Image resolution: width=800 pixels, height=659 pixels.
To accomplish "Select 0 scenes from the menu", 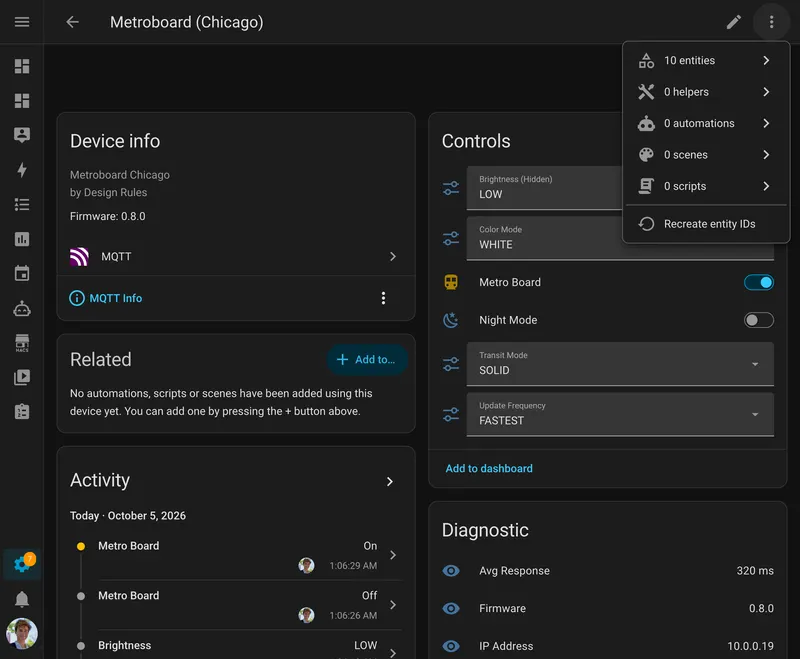I will pyautogui.click(x=706, y=155).
